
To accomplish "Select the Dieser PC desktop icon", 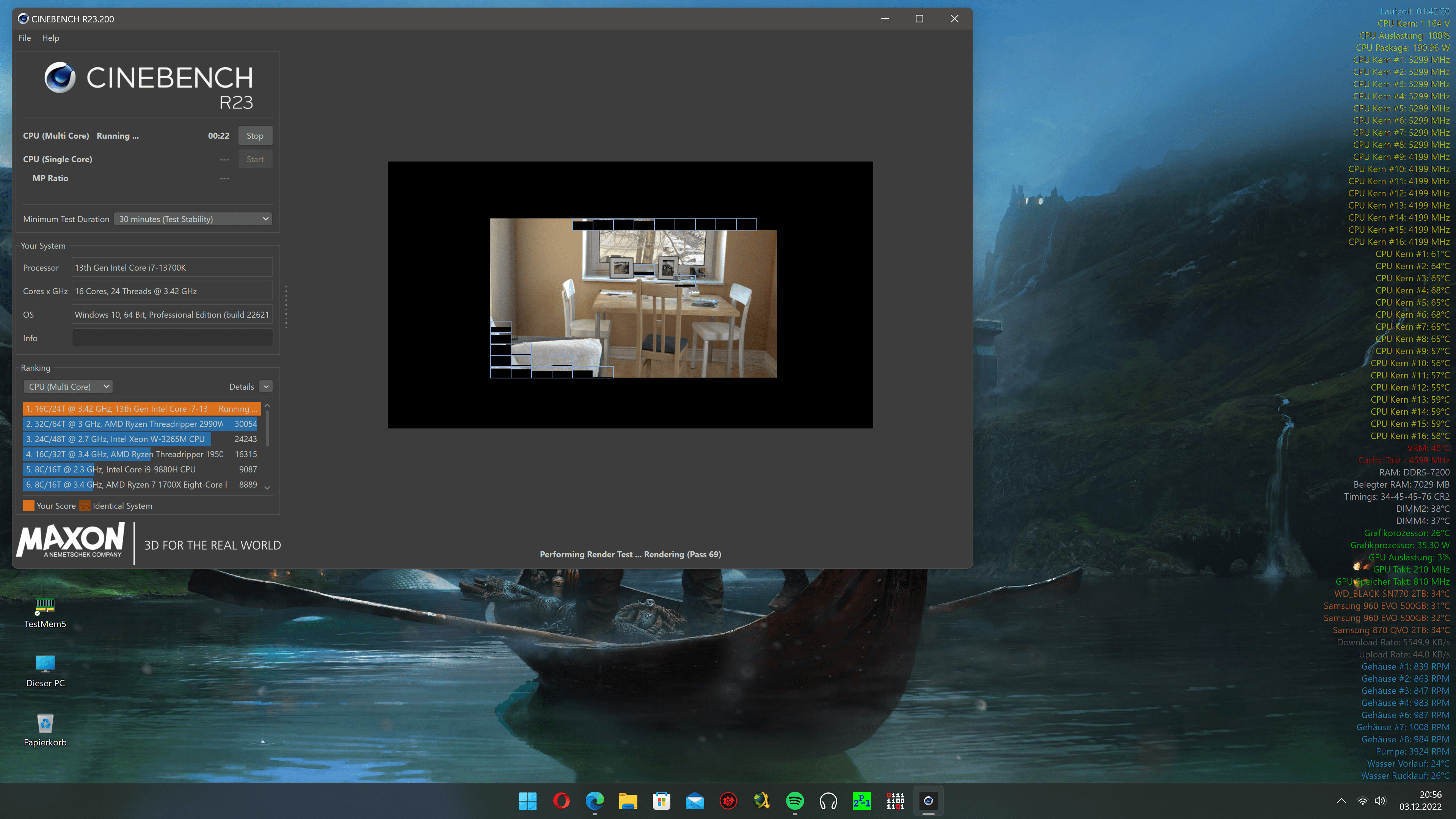I will click(x=45, y=672).
